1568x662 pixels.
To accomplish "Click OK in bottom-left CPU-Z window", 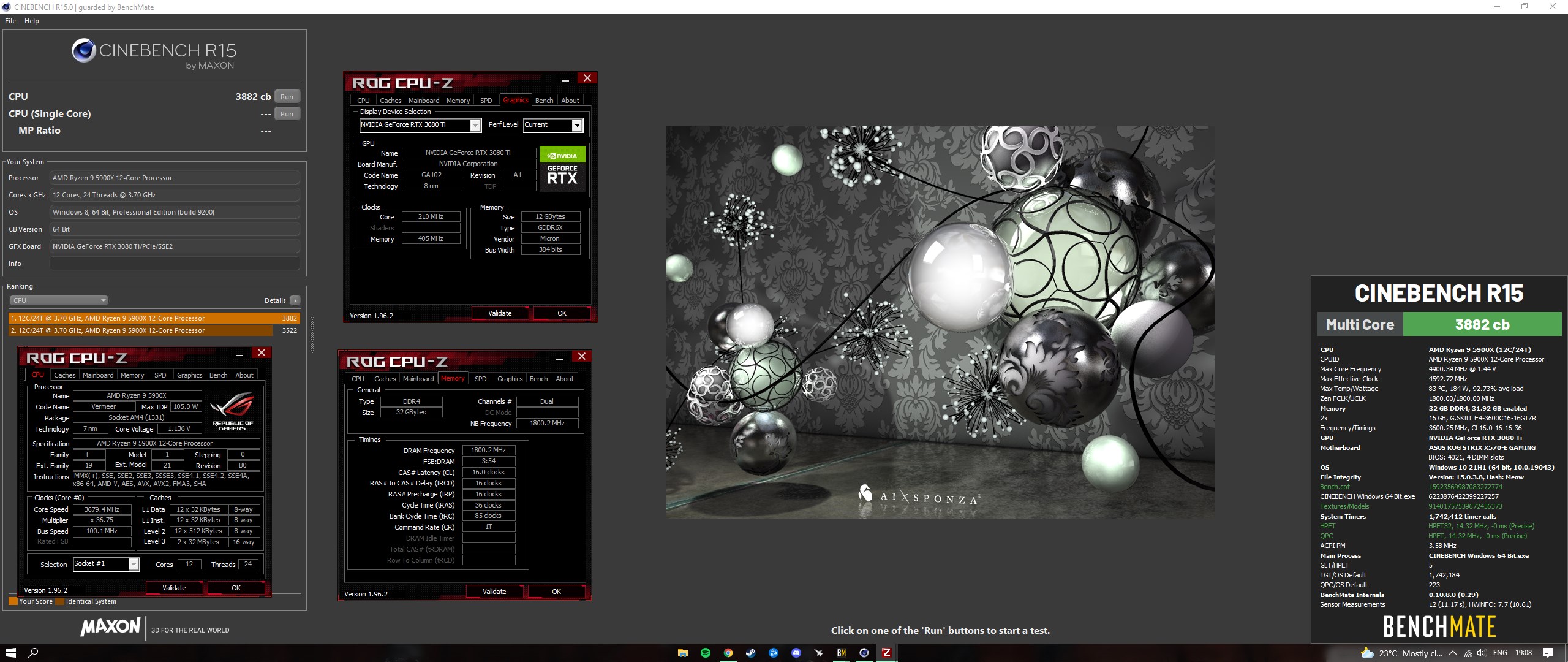I will click(x=236, y=588).
